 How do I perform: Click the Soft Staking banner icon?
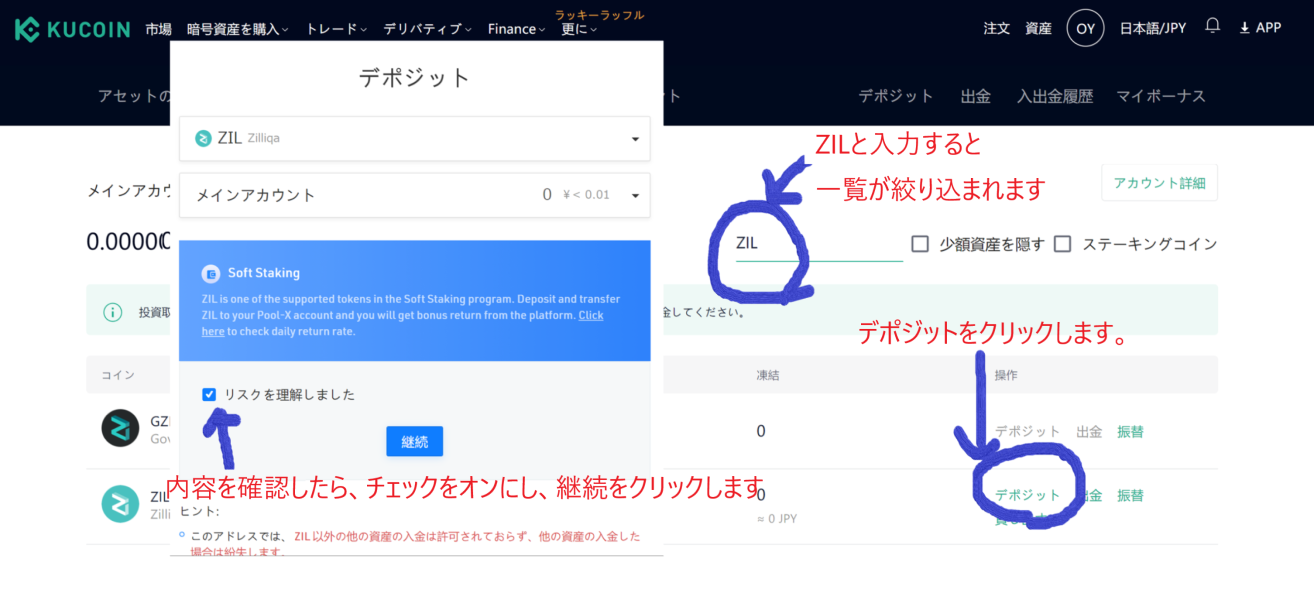tap(210, 273)
